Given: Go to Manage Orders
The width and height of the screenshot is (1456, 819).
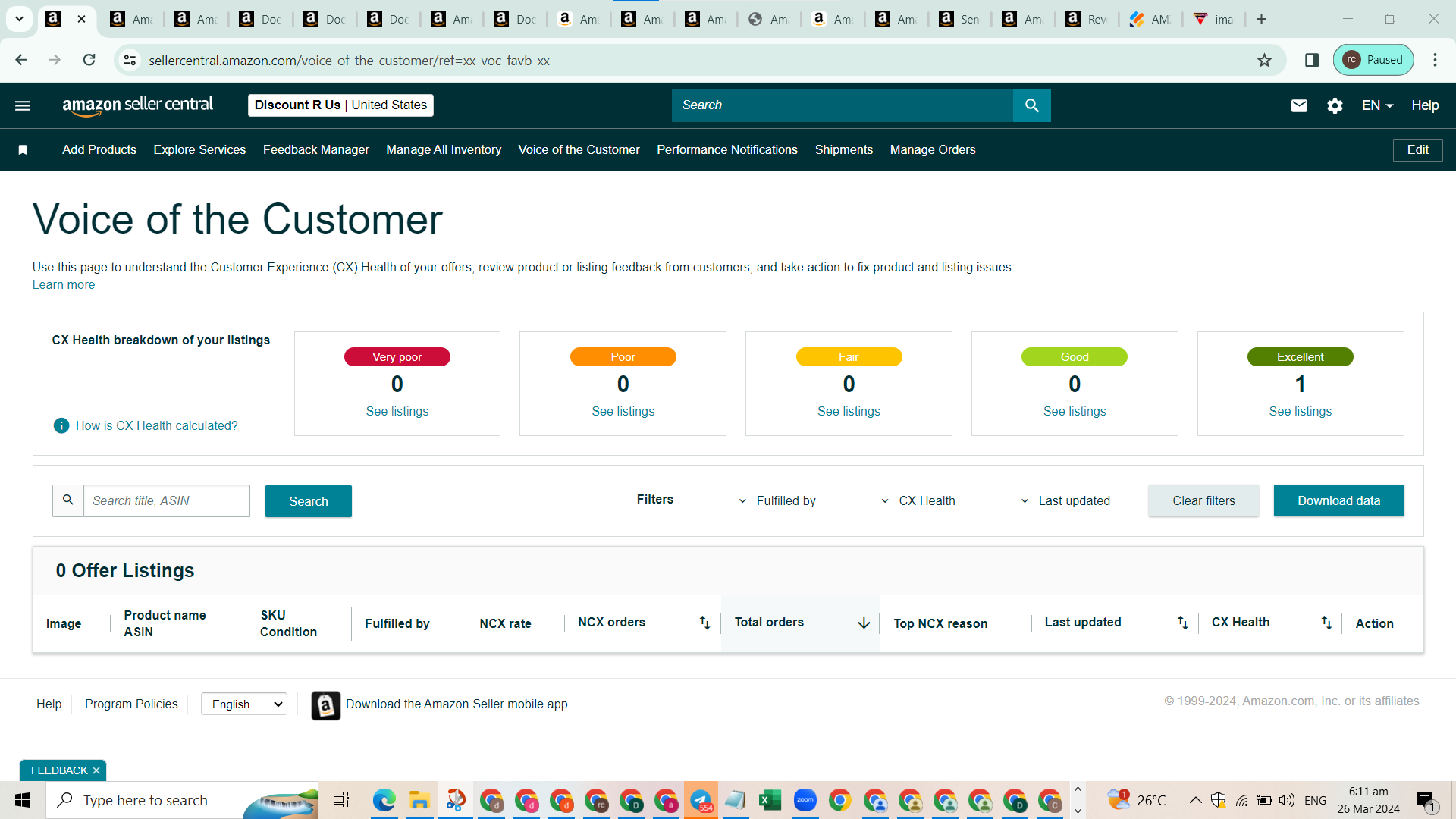Looking at the screenshot, I should [x=933, y=150].
